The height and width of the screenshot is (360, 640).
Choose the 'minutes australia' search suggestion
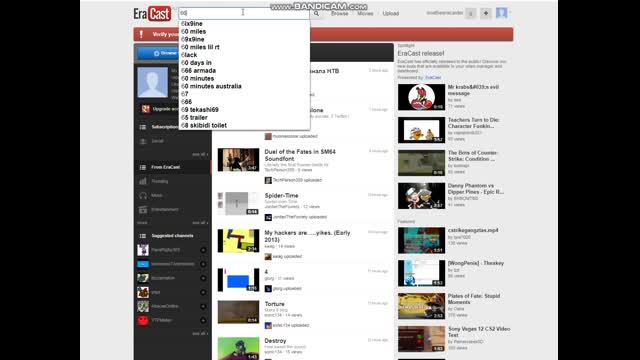coord(244,87)
